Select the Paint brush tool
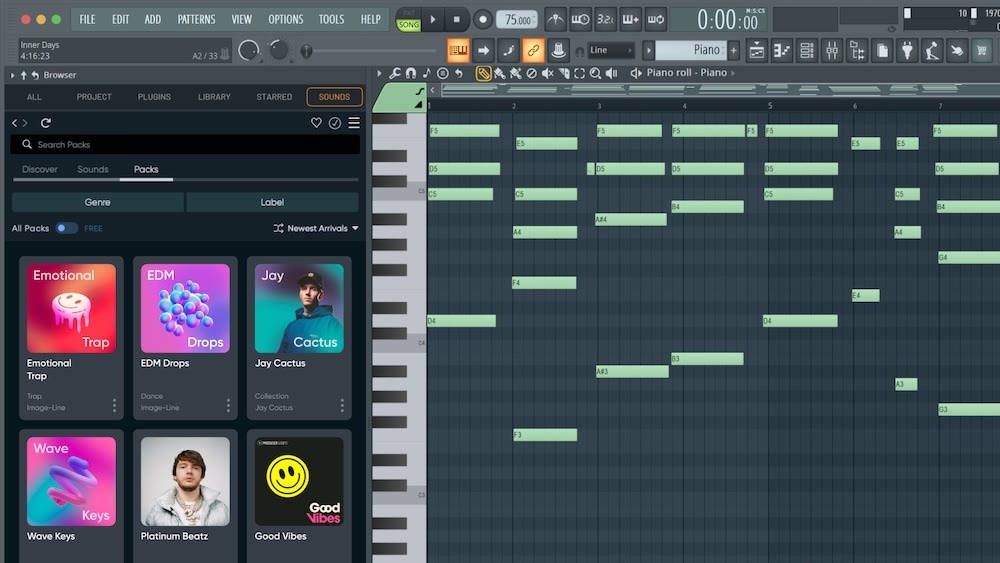 click(x=499, y=73)
